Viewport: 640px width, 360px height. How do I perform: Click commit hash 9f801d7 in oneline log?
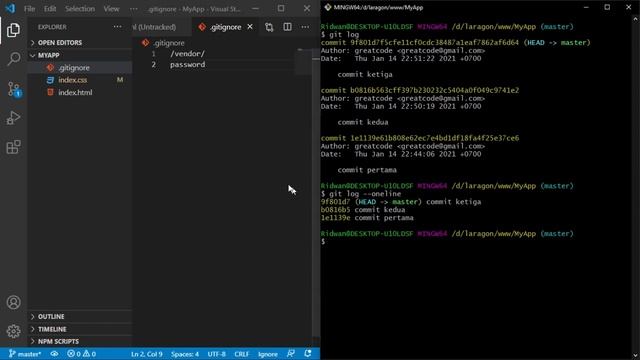335,202
